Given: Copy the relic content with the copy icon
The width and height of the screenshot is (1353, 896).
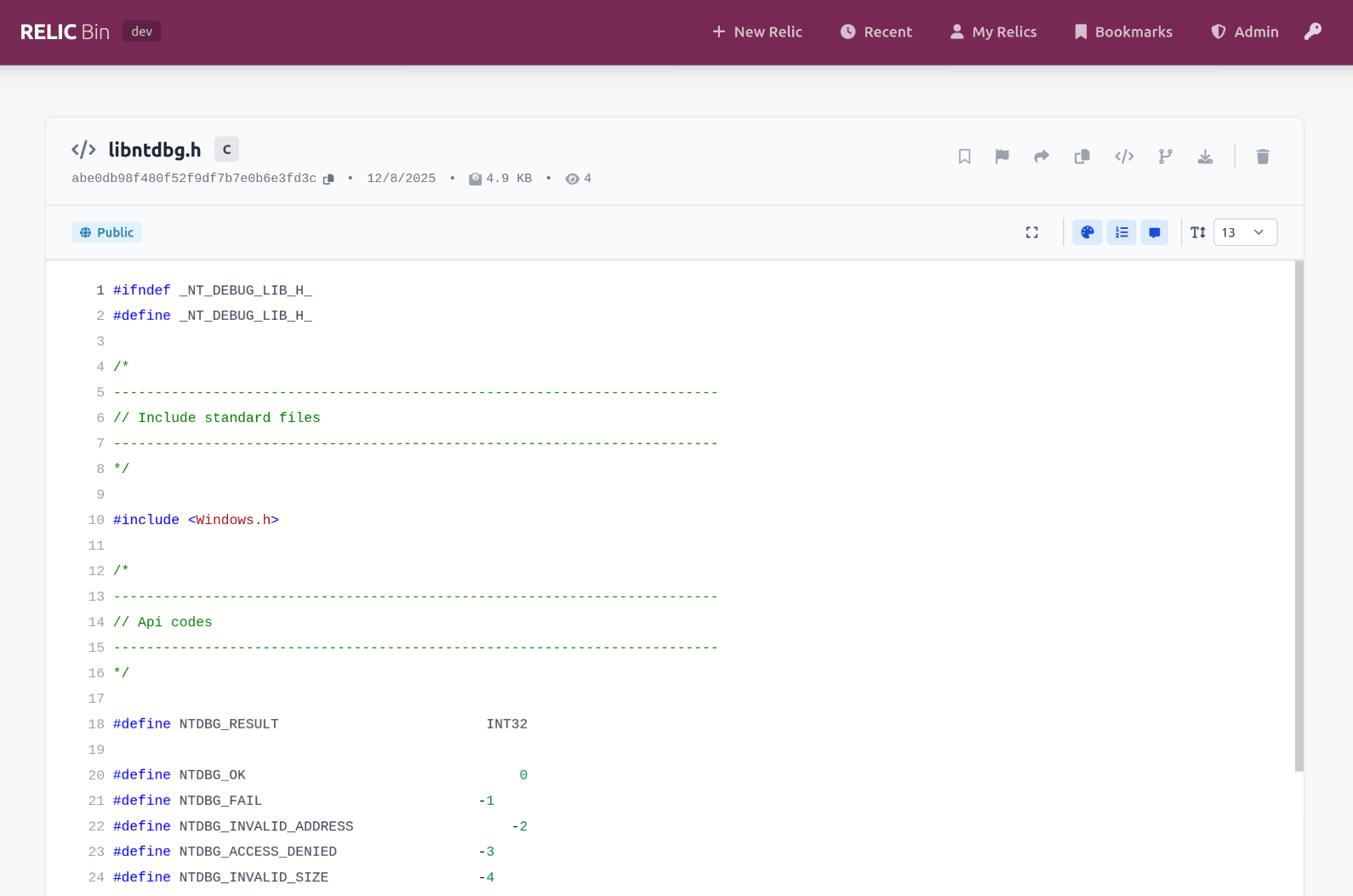Looking at the screenshot, I should (x=1082, y=157).
